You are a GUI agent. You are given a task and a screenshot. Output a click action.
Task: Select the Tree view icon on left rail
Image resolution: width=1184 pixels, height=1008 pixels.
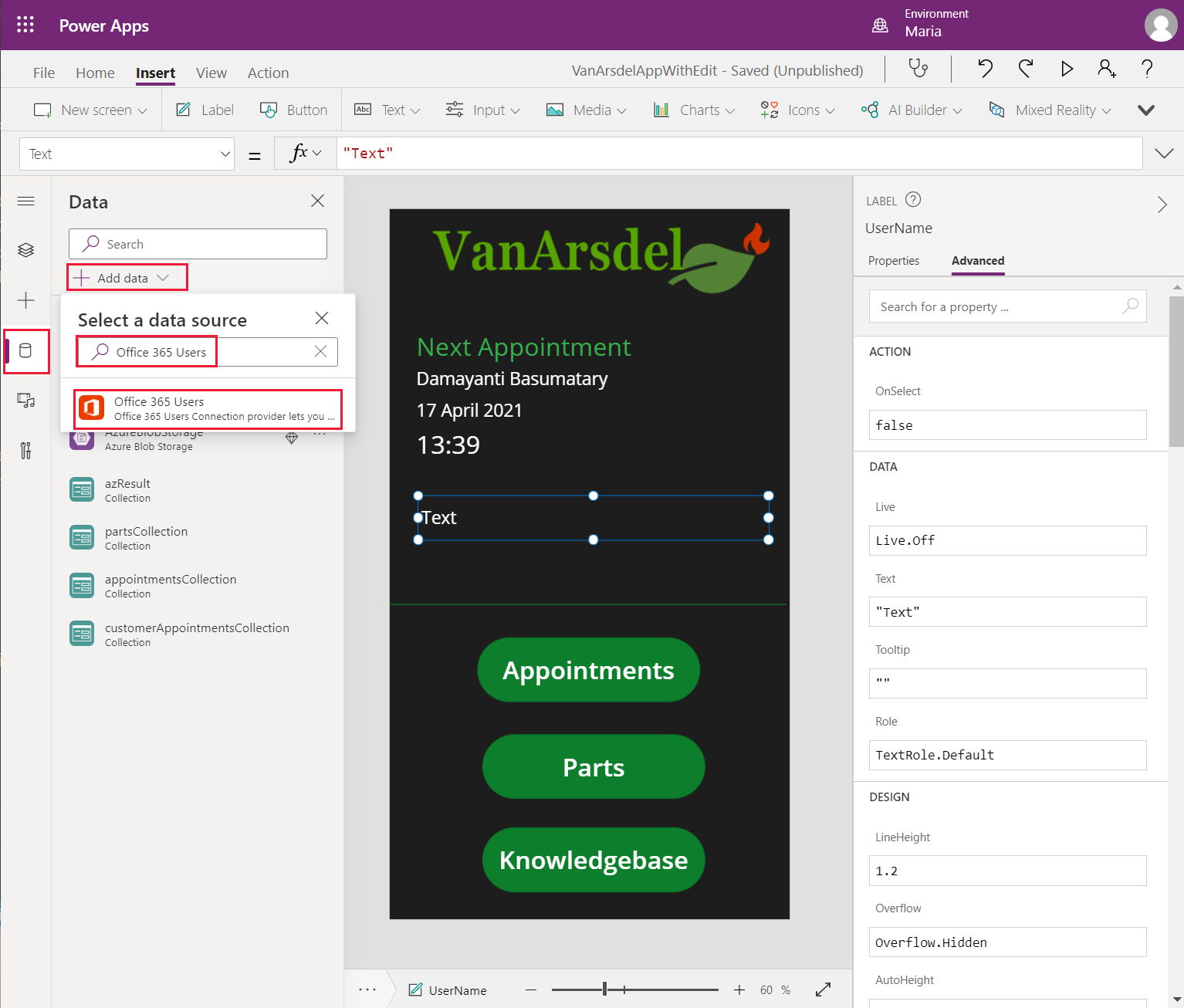pyautogui.click(x=25, y=249)
